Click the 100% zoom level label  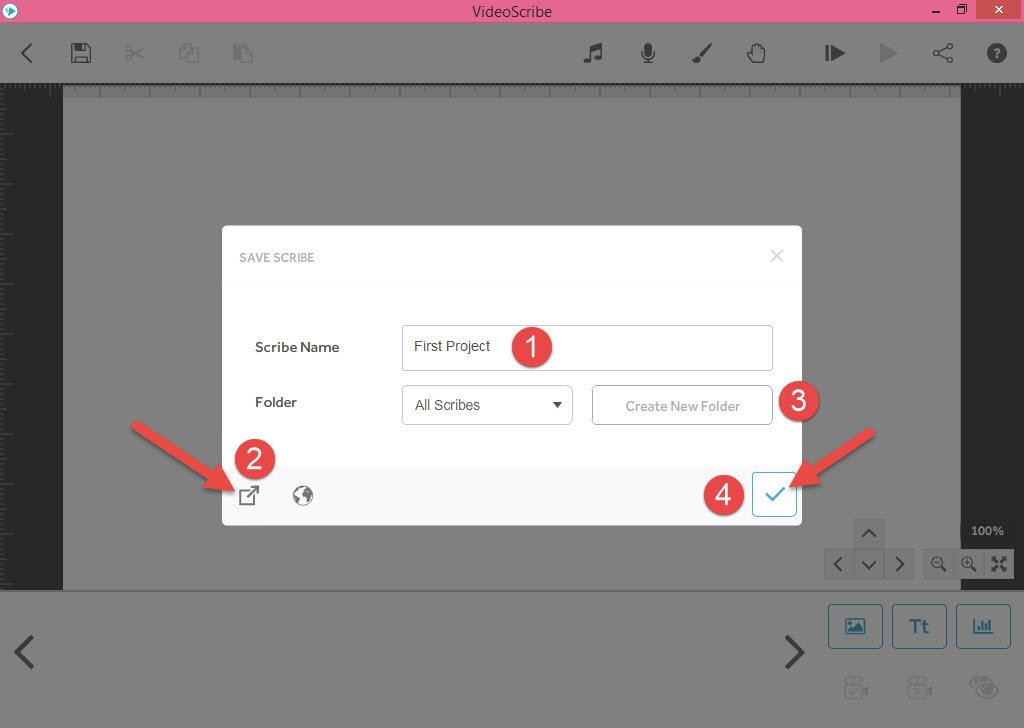click(987, 531)
